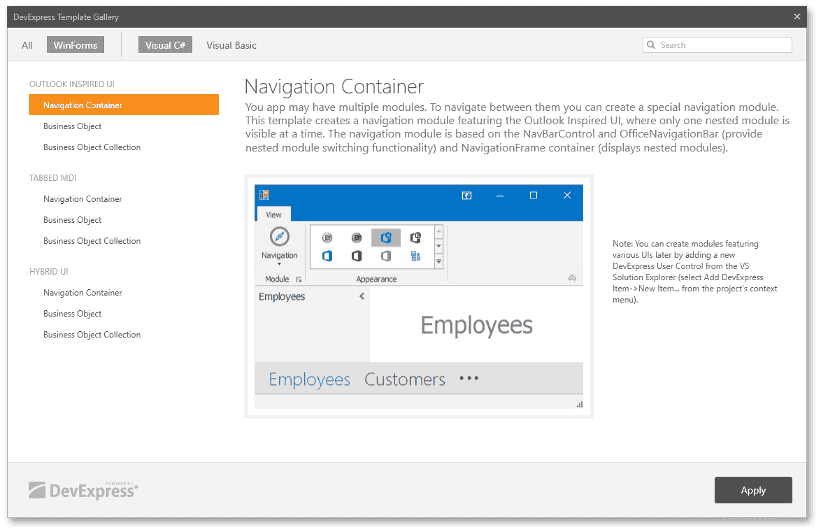Click the preview window's close X icon
The image size is (820, 532).
[x=567, y=195]
